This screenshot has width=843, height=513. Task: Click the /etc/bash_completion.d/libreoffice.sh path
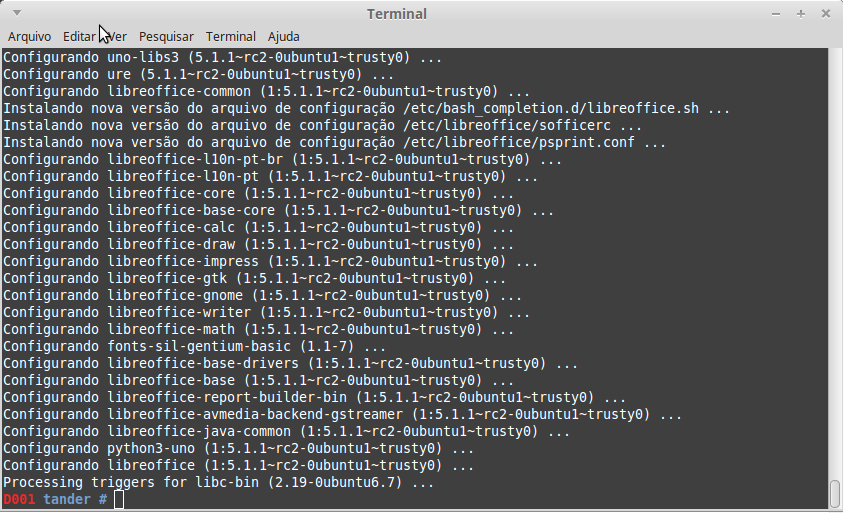pos(551,109)
